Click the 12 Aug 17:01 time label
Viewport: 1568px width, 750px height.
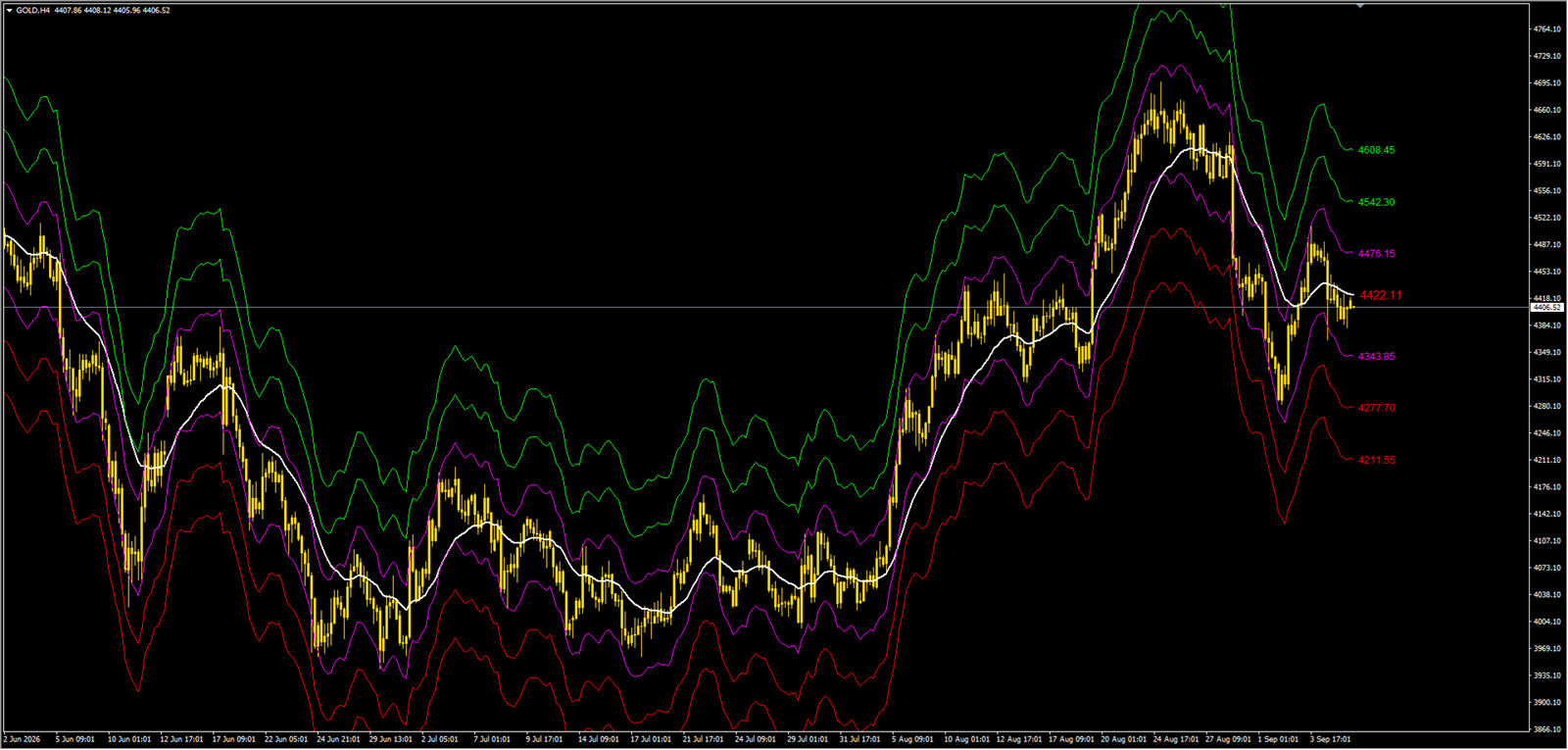click(x=1017, y=739)
